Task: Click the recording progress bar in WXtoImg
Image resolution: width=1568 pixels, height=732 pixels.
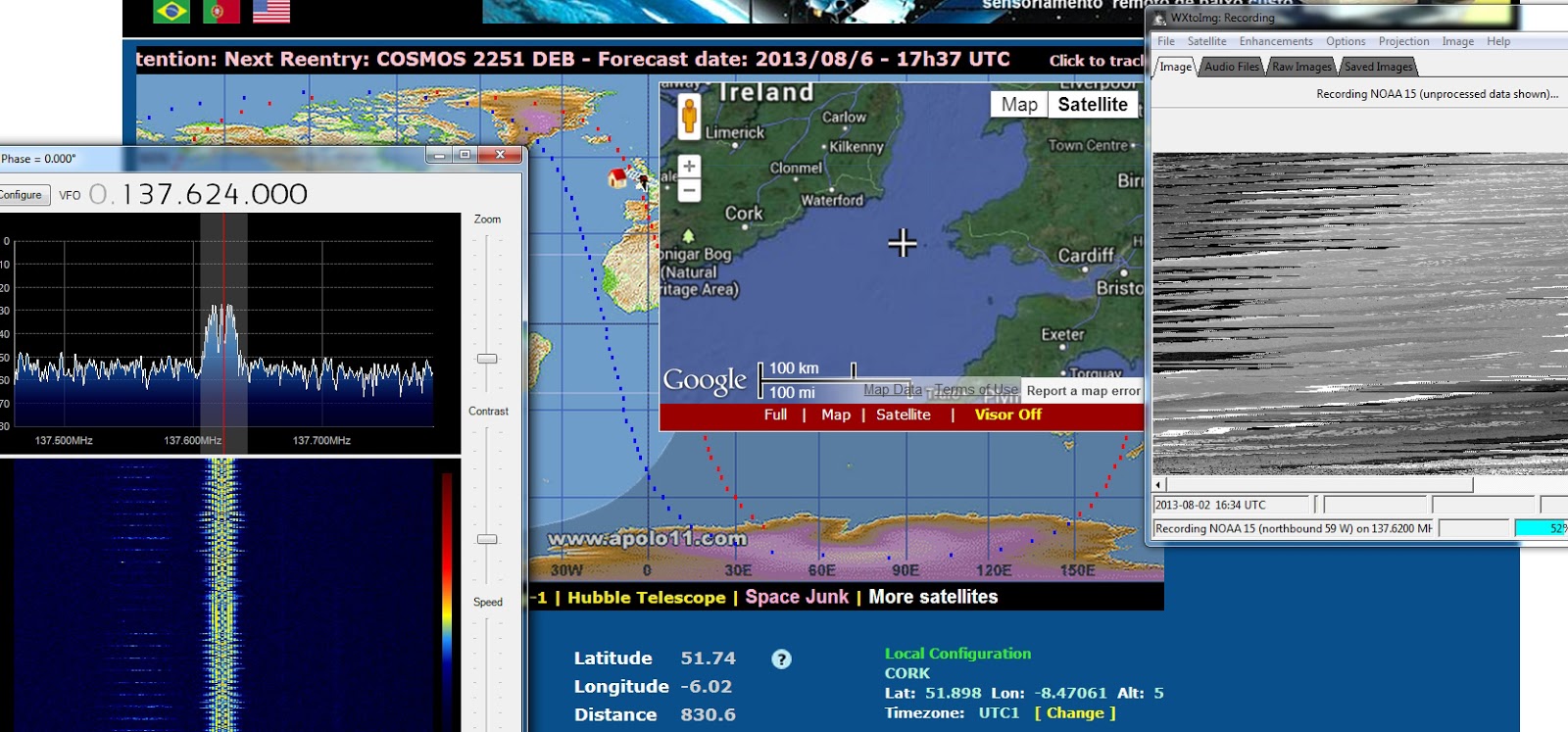Action: pyautogui.click(x=1541, y=528)
